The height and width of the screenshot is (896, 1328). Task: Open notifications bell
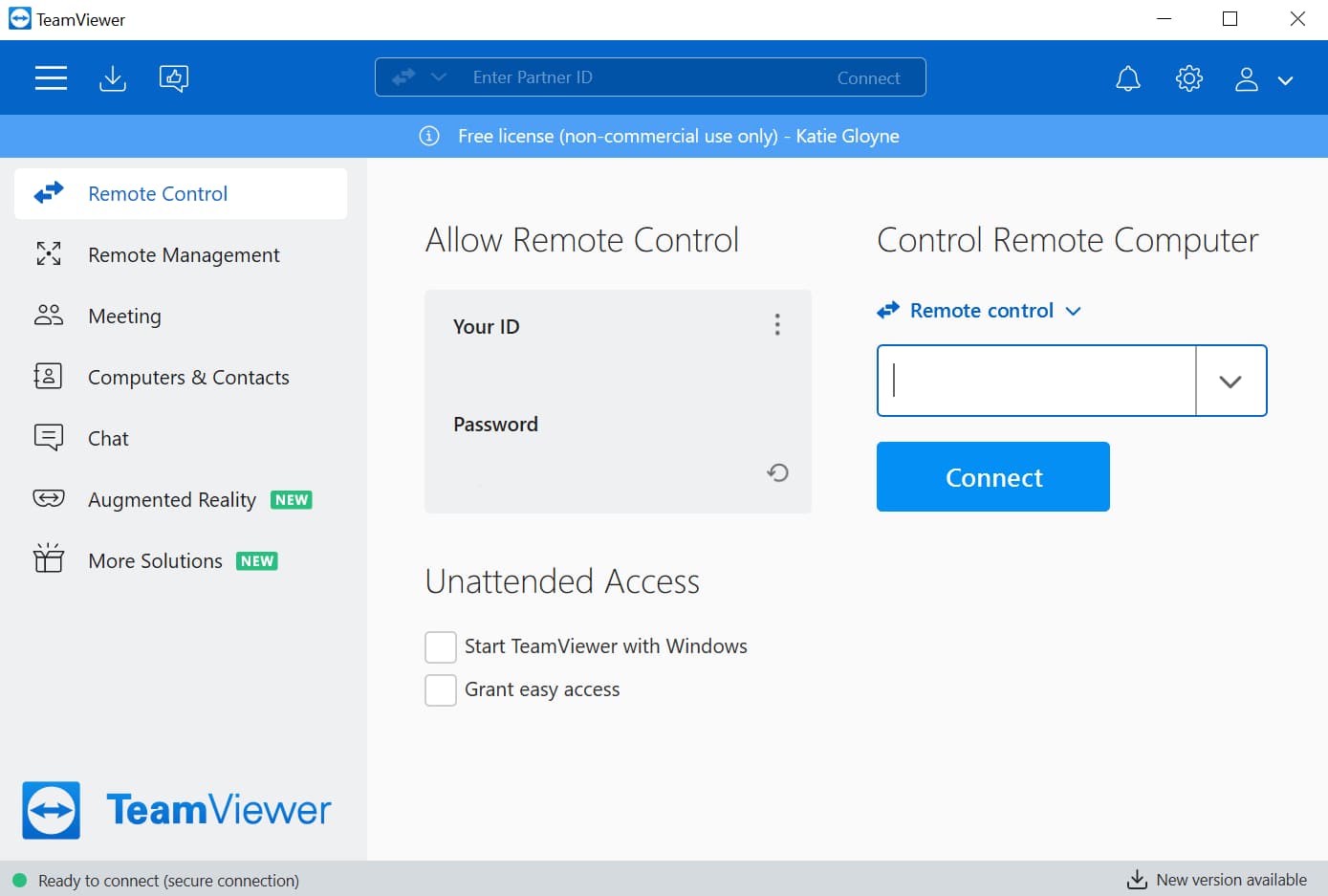(1128, 78)
